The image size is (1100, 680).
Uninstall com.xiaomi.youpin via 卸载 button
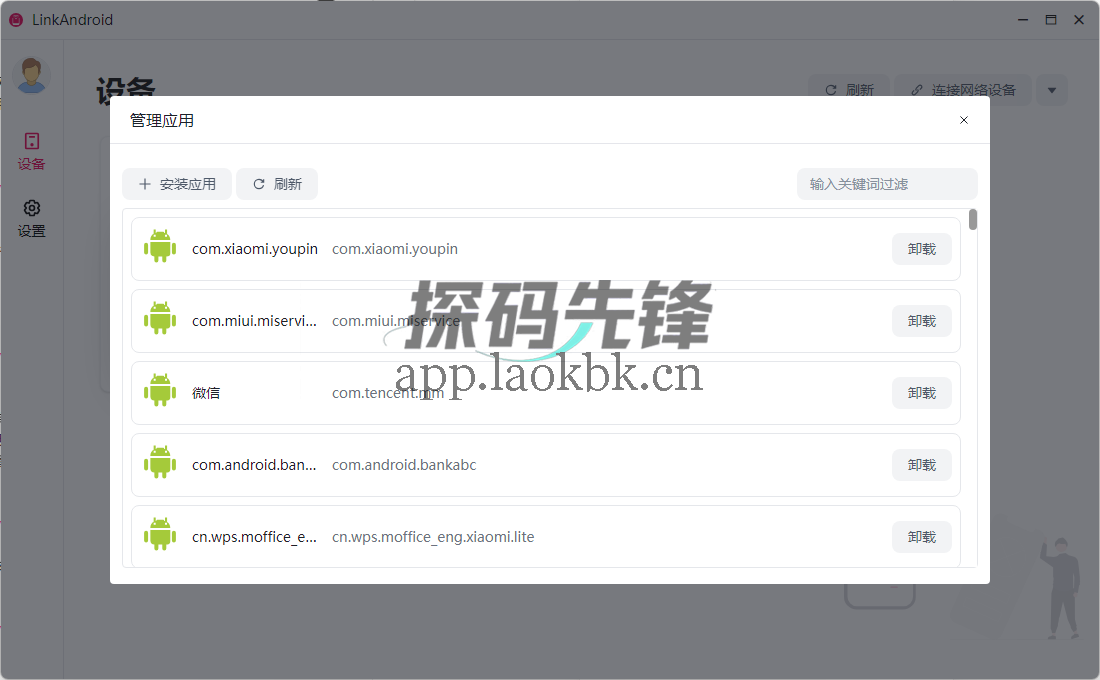922,249
